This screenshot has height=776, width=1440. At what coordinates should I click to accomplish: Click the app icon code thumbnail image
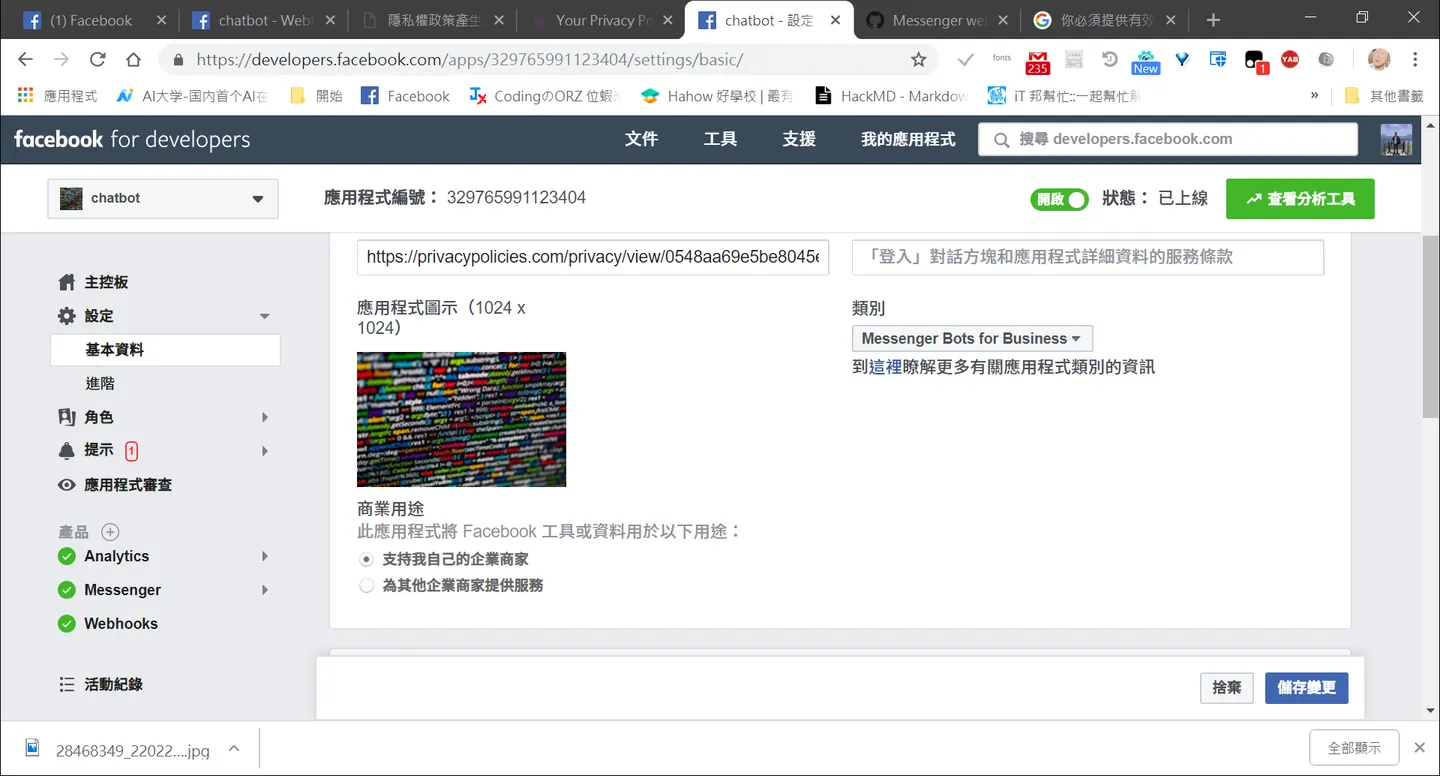462,419
